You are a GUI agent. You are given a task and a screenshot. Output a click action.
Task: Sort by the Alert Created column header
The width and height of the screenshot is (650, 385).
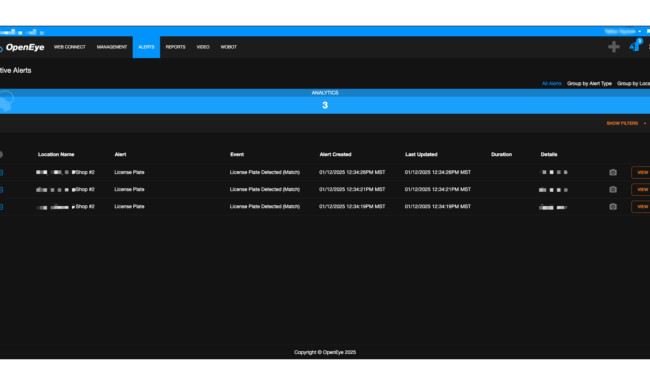[x=335, y=154]
